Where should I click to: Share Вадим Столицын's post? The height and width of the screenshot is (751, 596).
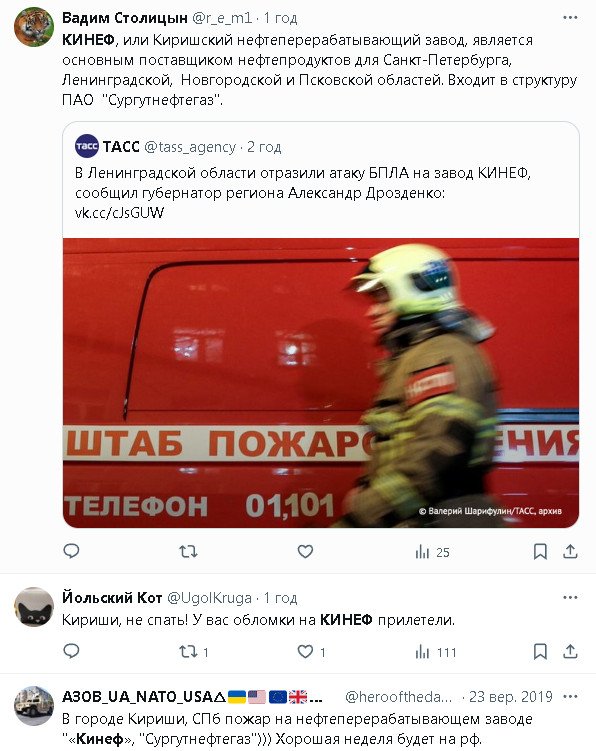click(570, 552)
